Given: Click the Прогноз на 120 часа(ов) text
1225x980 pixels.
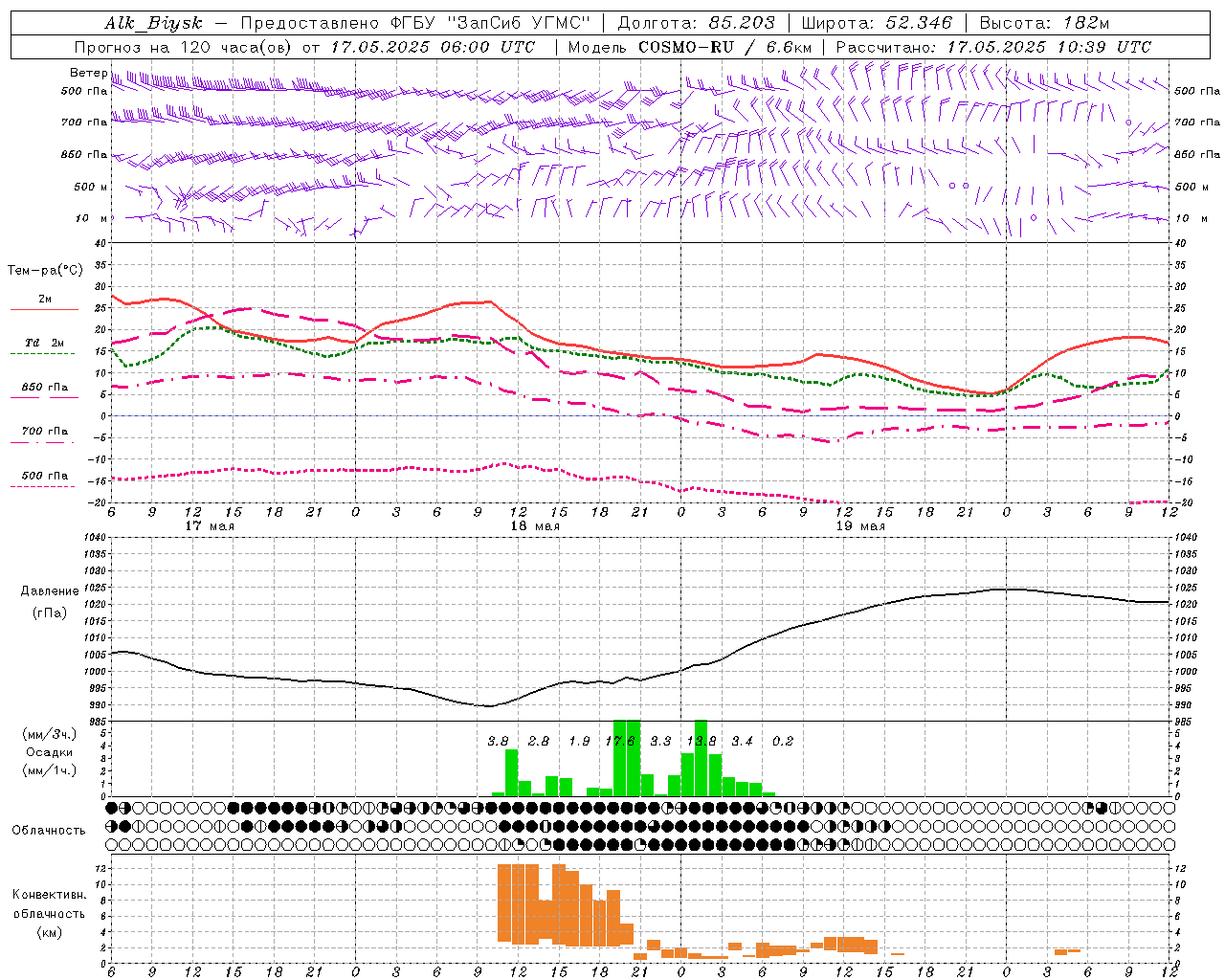Looking at the screenshot, I should tap(185, 47).
